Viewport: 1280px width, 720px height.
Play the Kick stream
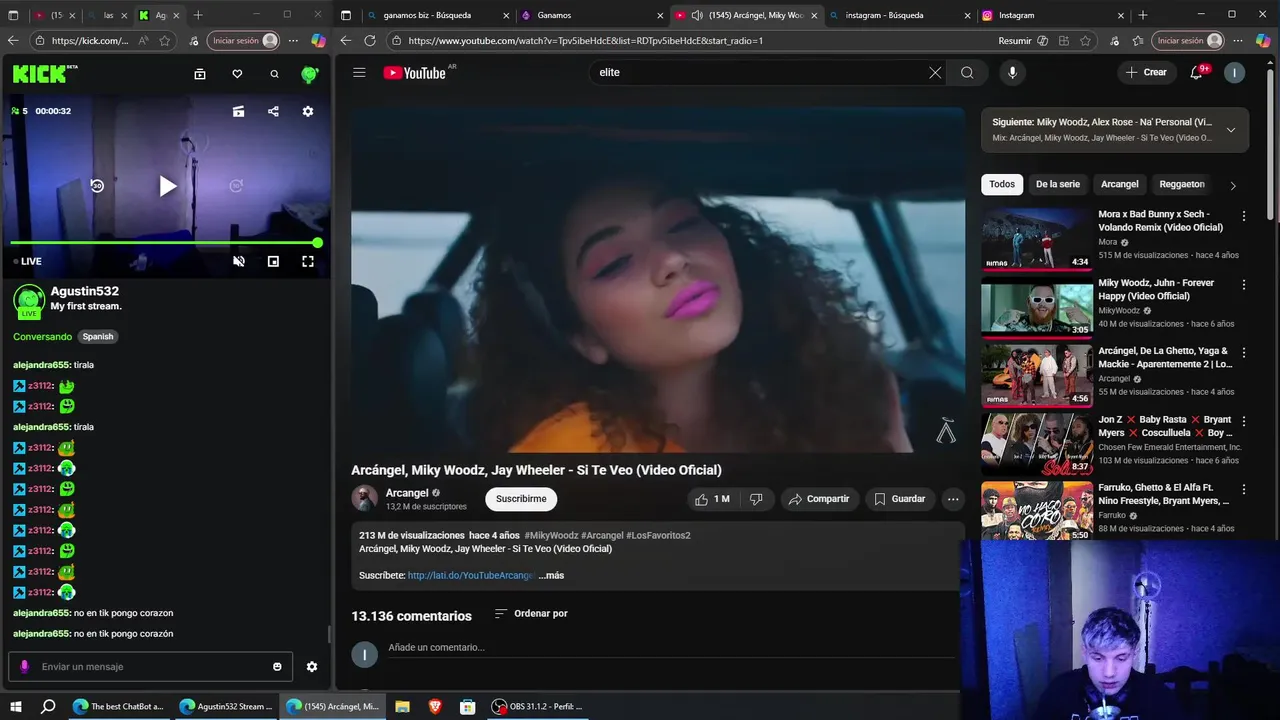pyautogui.click(x=167, y=186)
